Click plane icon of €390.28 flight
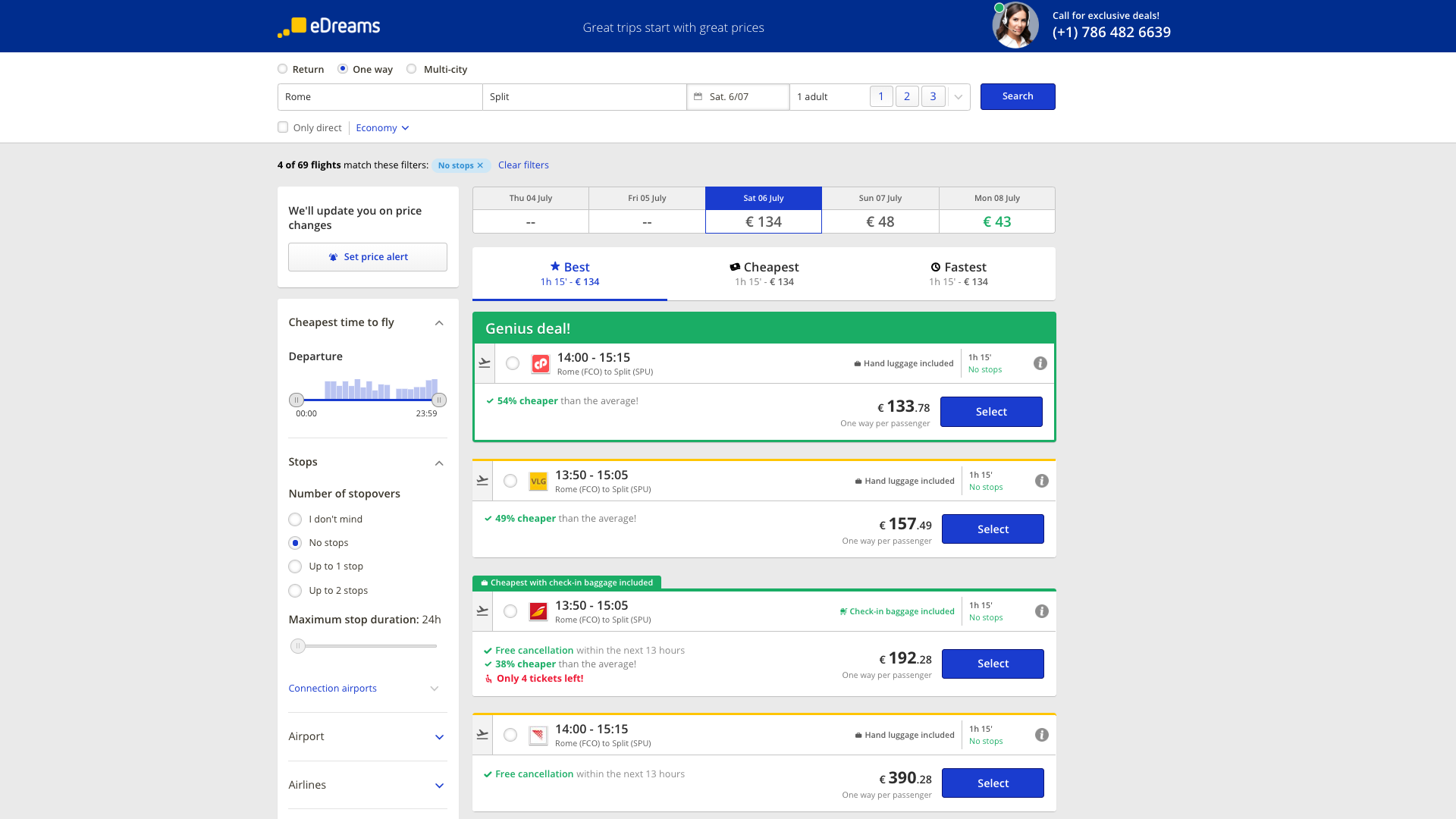 click(482, 735)
